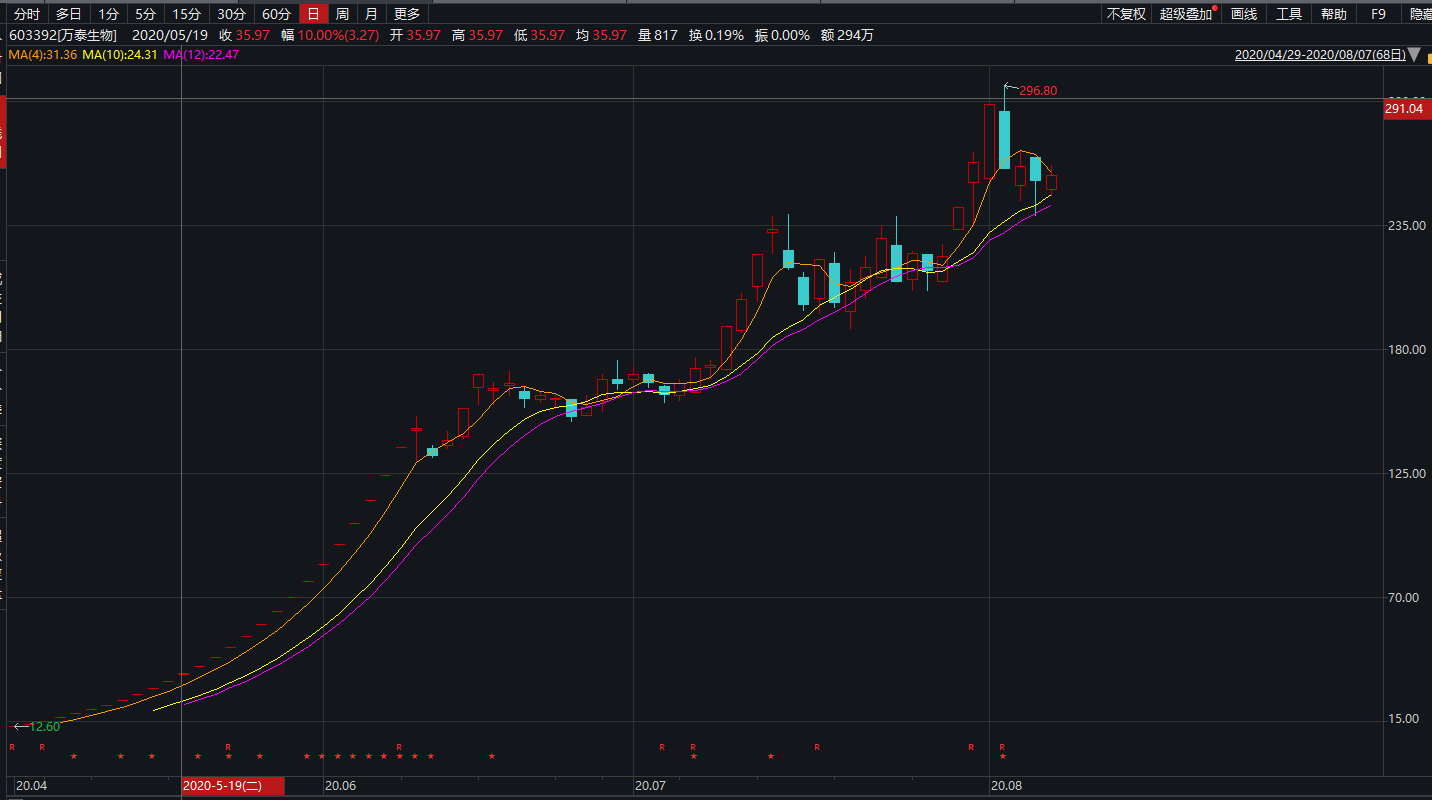This screenshot has width=1432, height=800.
Task: Click the red notification dot on 超级叠加
Action: (x=1215, y=9)
